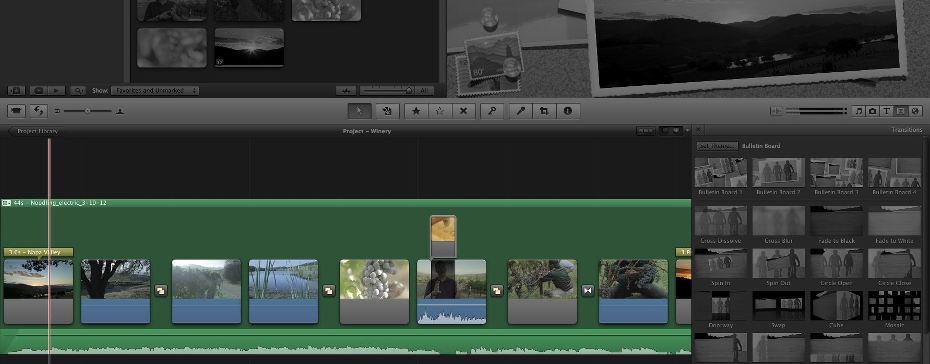This screenshot has height=364, width=930.
Task: Click transition icon between tree and path clips
Action: (x=161, y=290)
